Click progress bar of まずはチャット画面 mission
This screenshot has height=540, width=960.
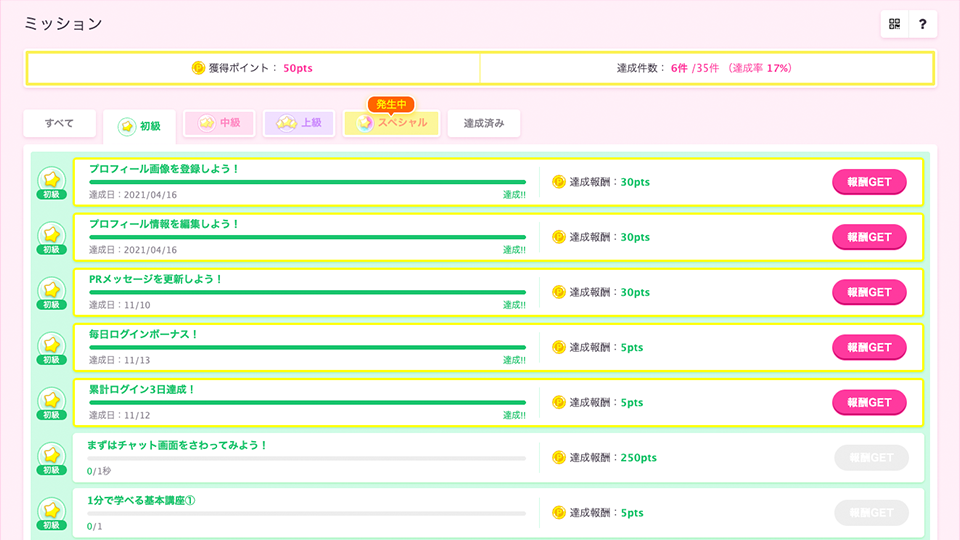click(306, 458)
